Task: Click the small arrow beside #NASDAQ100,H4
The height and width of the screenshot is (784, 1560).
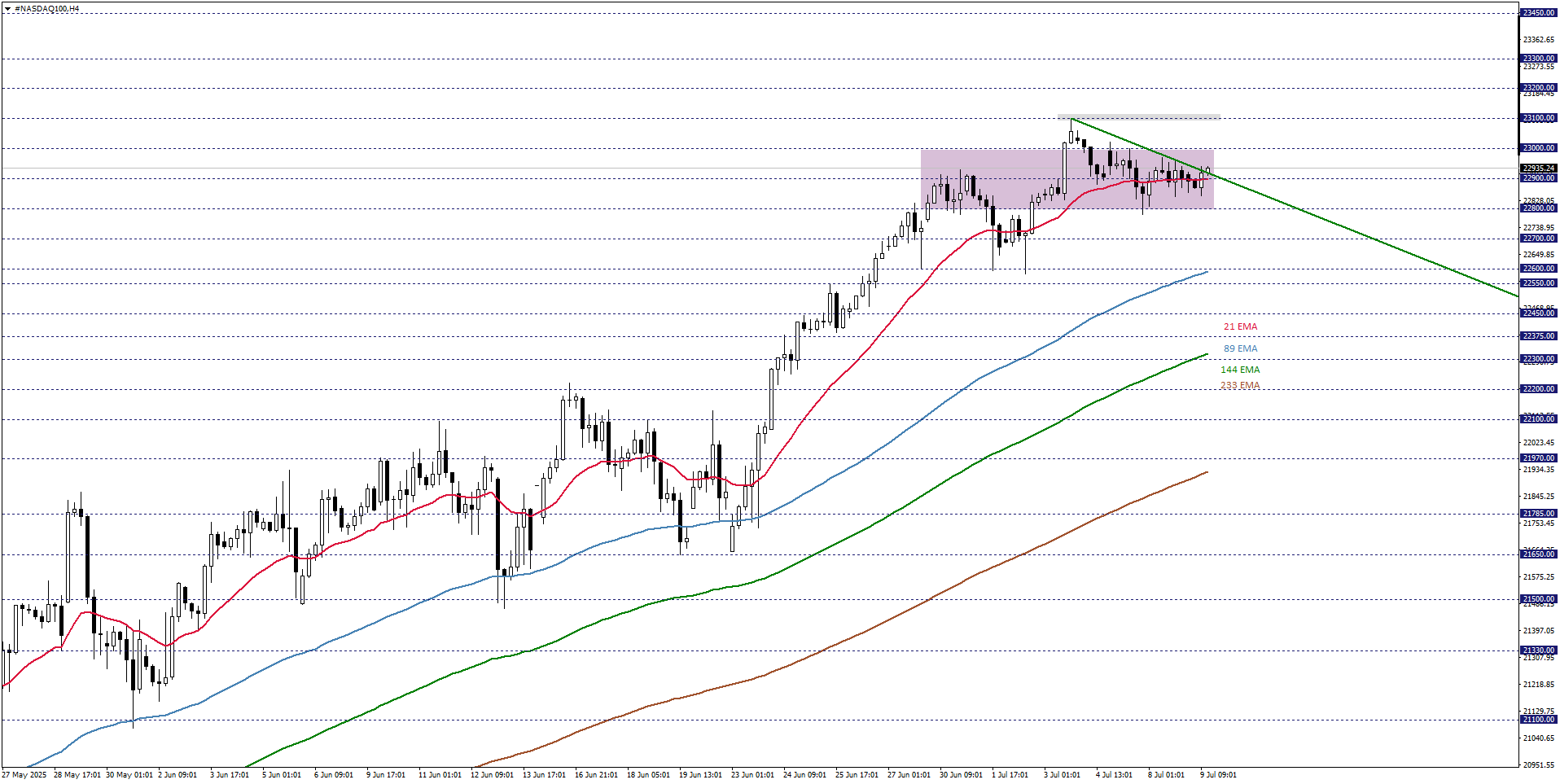Action: click(x=7, y=9)
